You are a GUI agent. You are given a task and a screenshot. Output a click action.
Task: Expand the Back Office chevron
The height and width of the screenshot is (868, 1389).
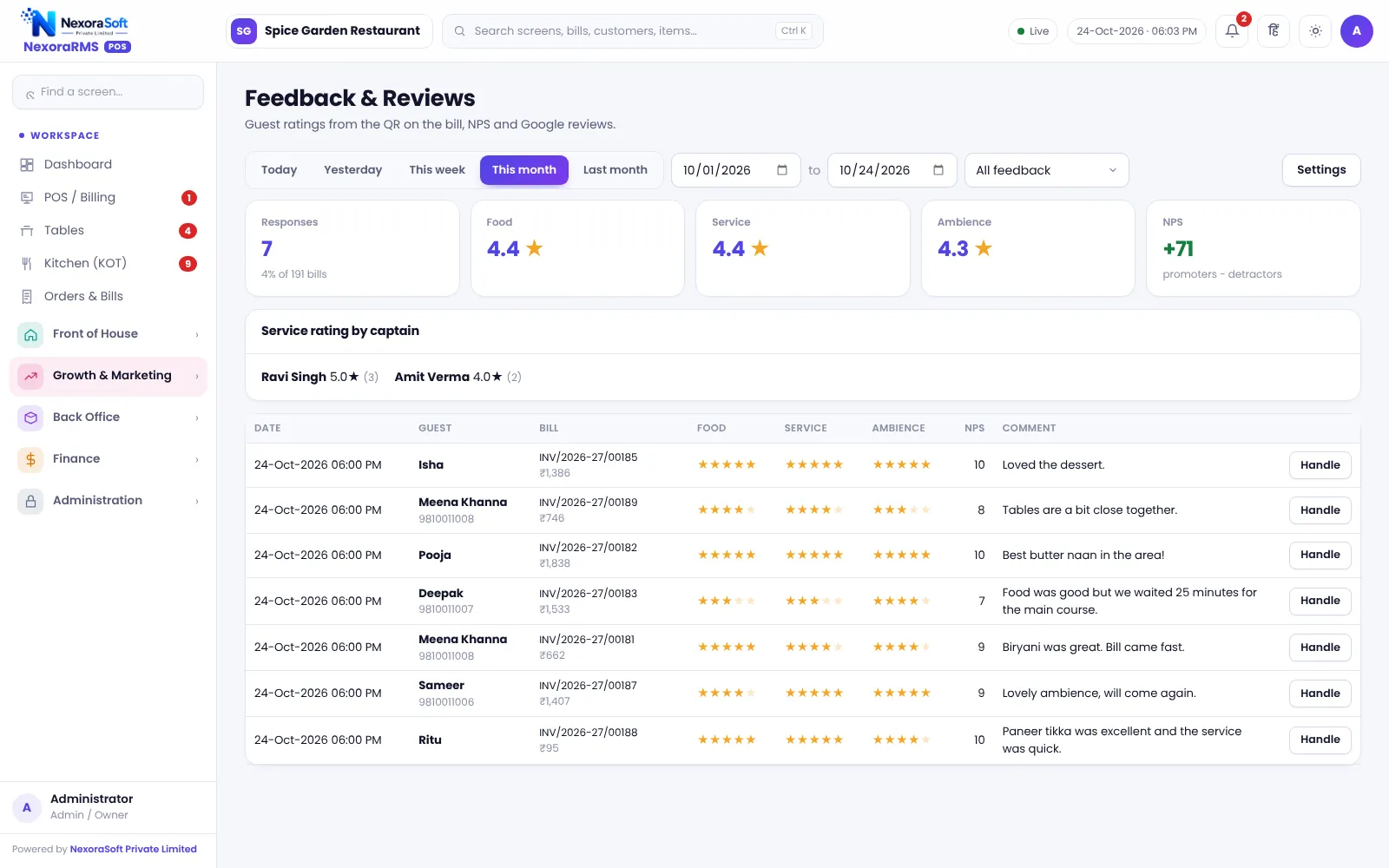pyautogui.click(x=197, y=418)
